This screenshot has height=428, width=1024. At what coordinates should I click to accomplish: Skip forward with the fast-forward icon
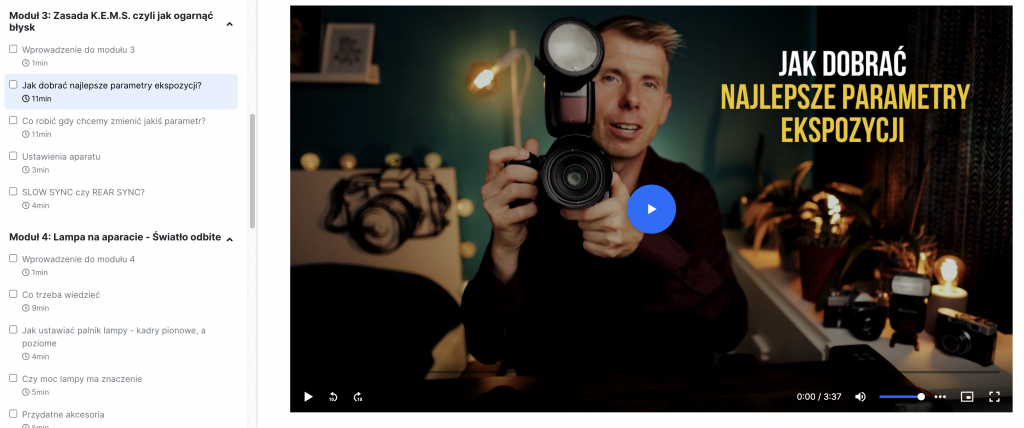(x=358, y=397)
